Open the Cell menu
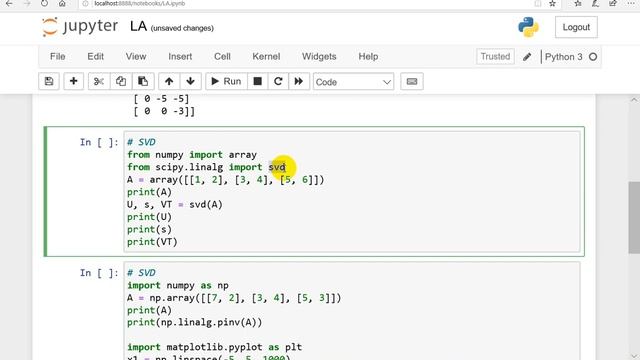 click(x=222, y=56)
